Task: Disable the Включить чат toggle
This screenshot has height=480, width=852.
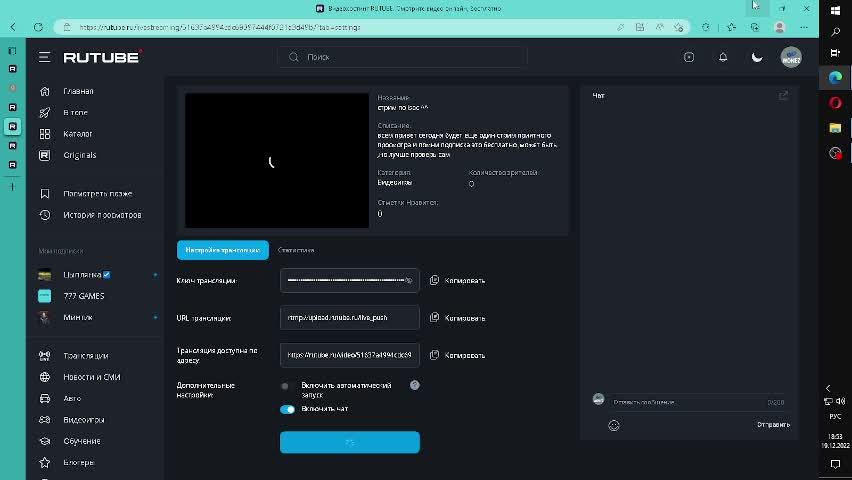Action: coord(287,409)
